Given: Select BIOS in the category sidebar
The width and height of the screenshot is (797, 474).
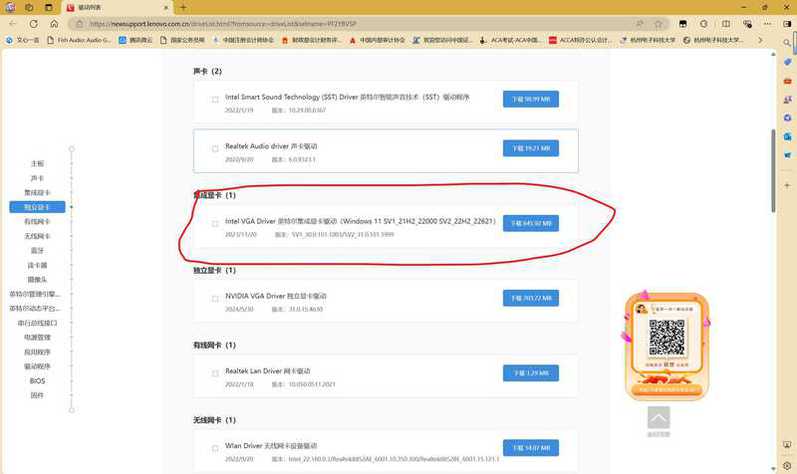Looking at the screenshot, I should pos(37,381).
